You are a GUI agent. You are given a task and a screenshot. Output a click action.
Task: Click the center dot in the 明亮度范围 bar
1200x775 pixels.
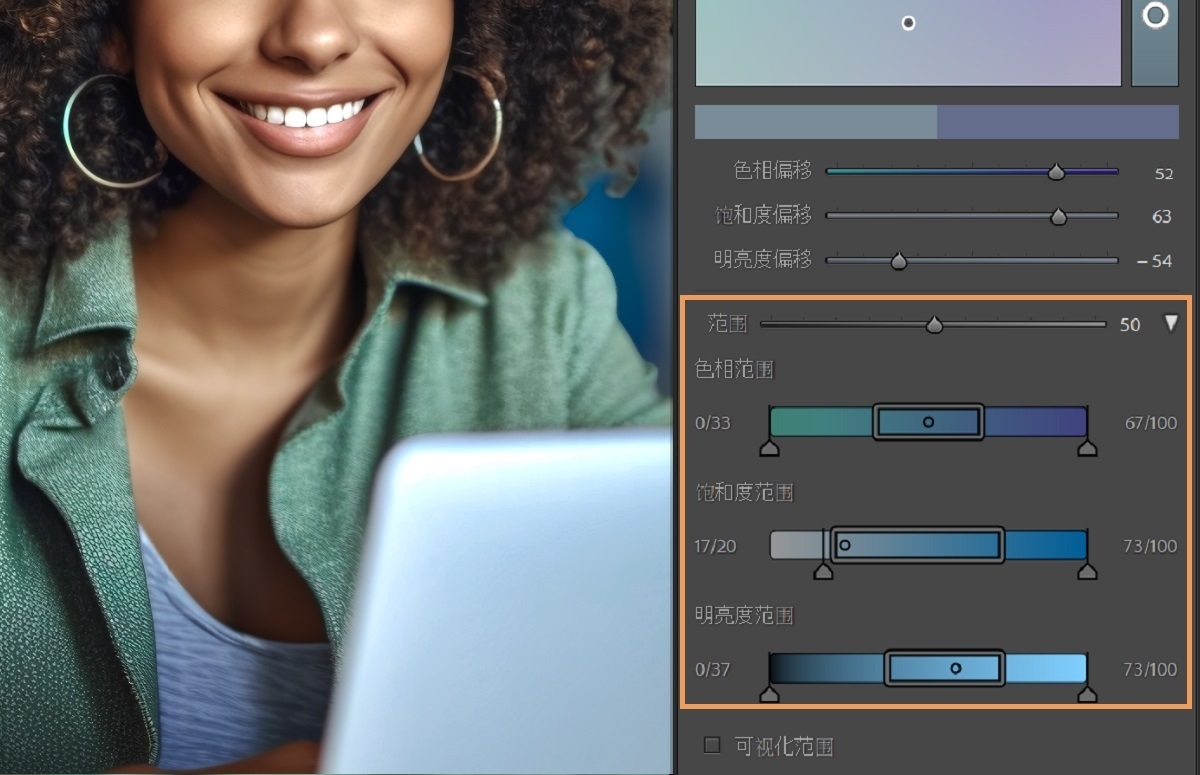click(956, 668)
